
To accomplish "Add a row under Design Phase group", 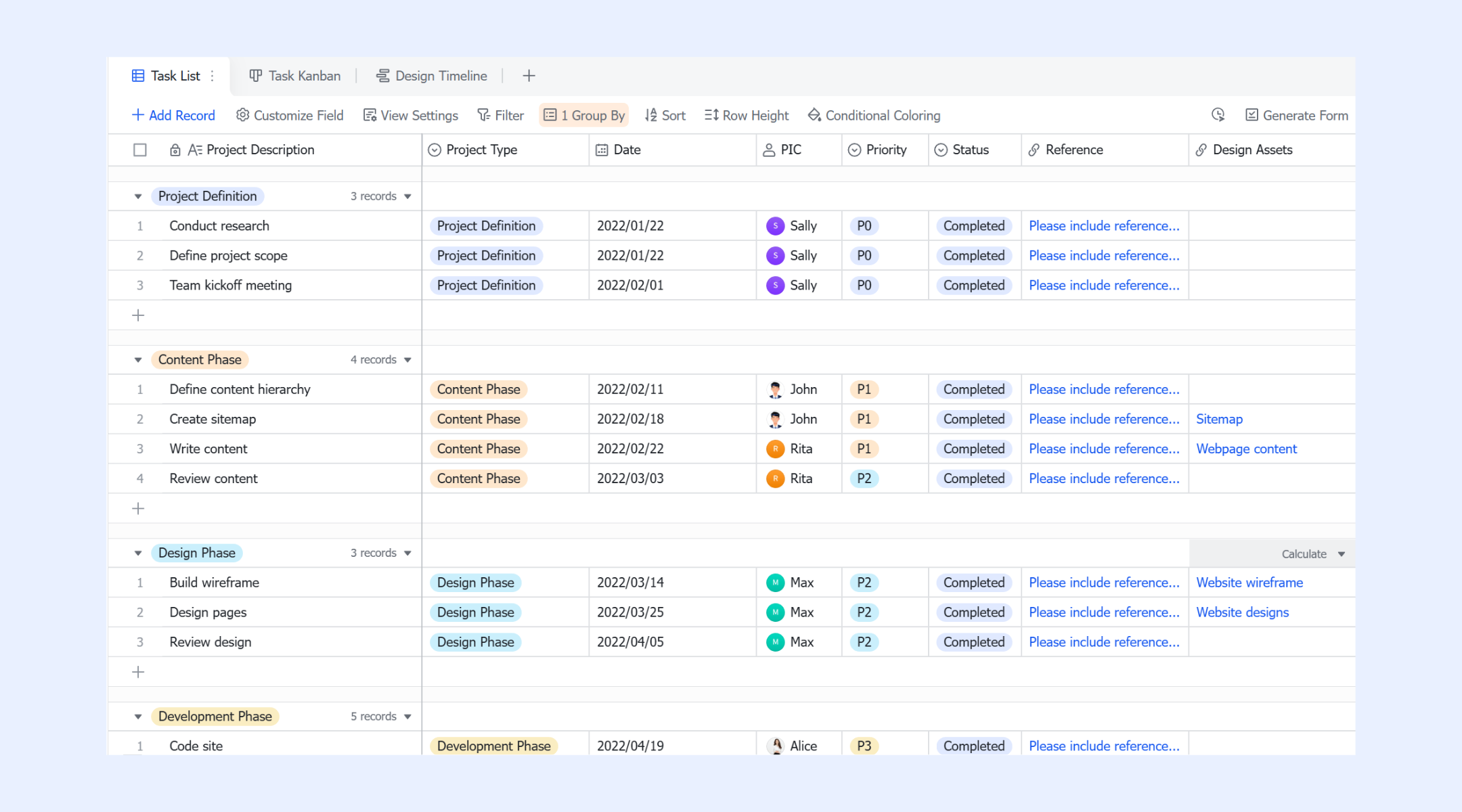I will click(138, 672).
